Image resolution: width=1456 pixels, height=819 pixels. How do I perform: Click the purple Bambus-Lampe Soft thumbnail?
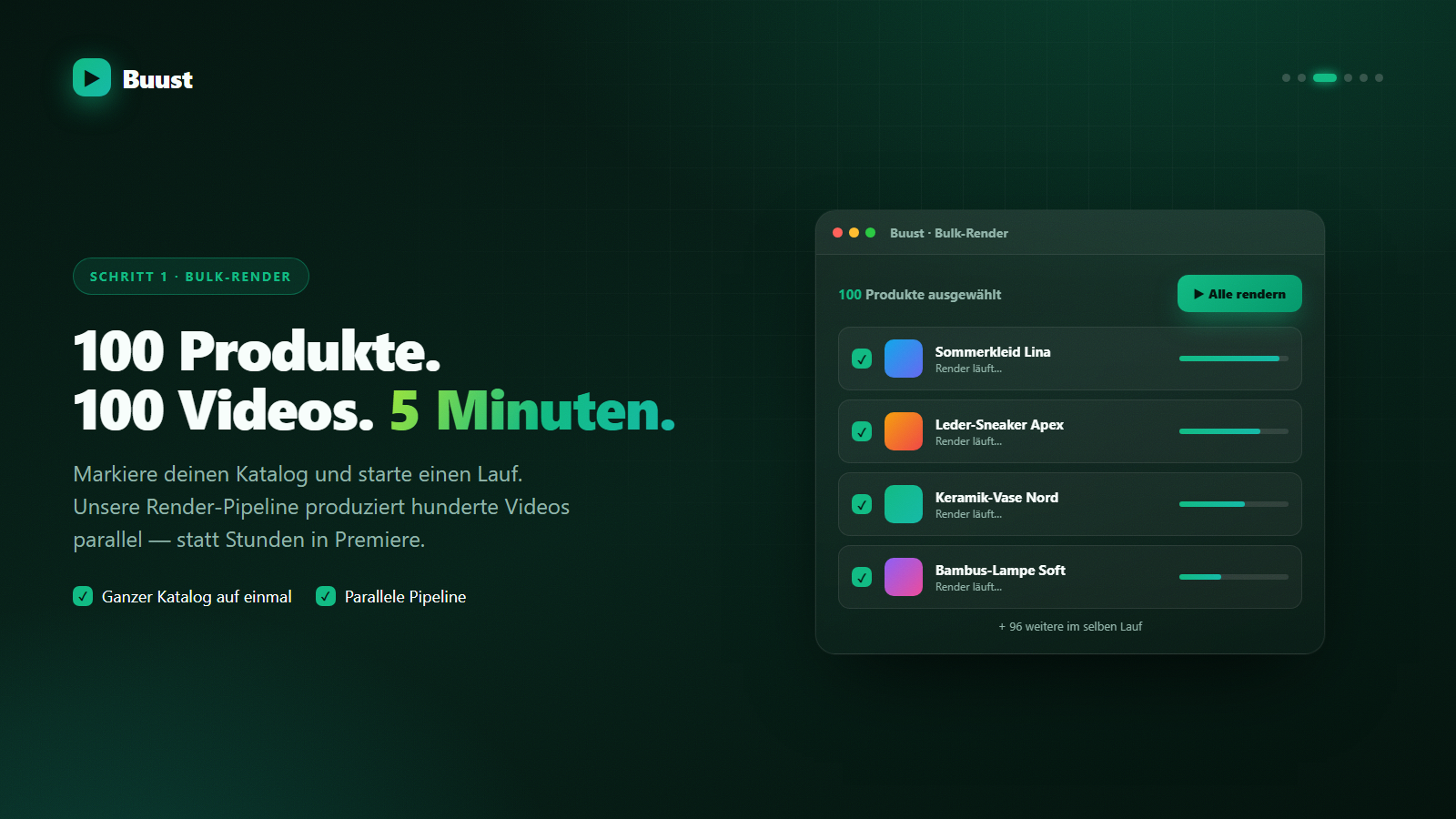click(904, 577)
